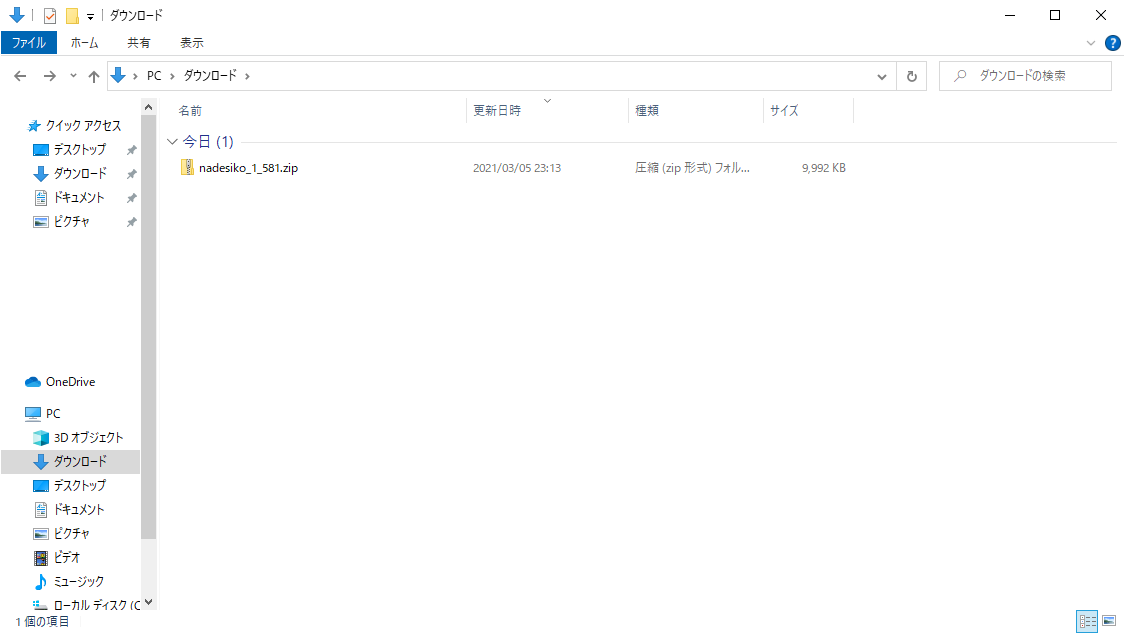Switch to large thumbnails view layout

point(1109,621)
